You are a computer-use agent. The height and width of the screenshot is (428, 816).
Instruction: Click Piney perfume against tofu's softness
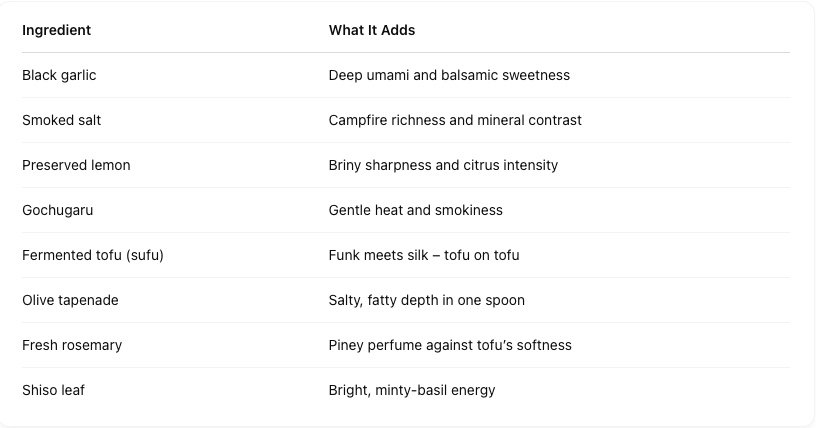[450, 345]
